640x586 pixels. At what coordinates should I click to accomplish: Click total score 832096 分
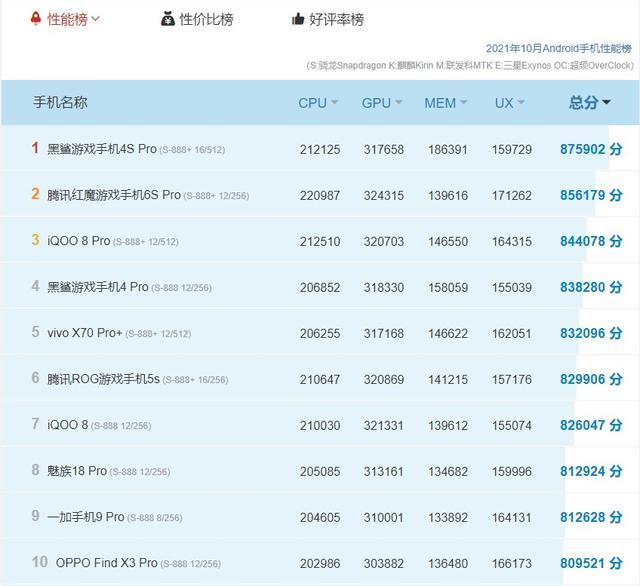pos(591,333)
